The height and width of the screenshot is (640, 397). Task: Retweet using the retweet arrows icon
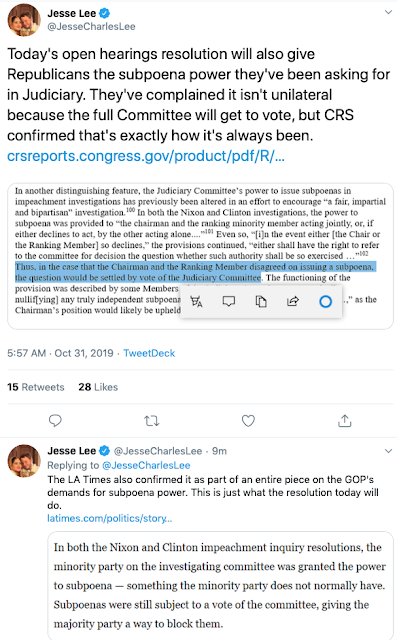pos(152,420)
